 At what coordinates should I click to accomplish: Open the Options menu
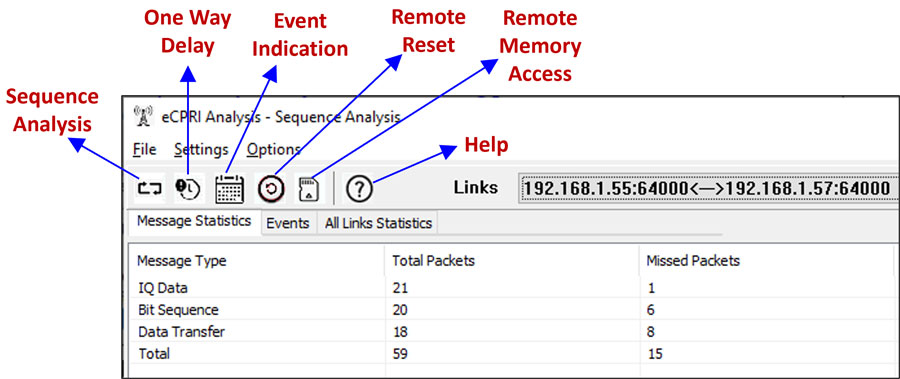pos(274,150)
